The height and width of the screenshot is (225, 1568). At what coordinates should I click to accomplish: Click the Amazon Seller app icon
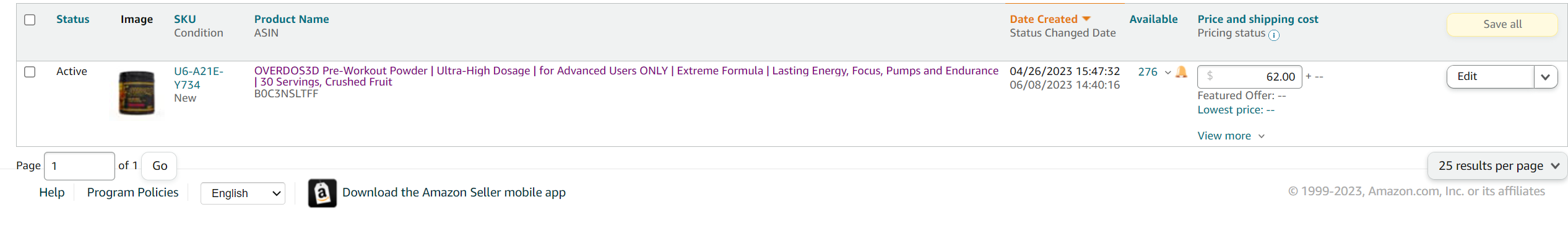coord(323,193)
